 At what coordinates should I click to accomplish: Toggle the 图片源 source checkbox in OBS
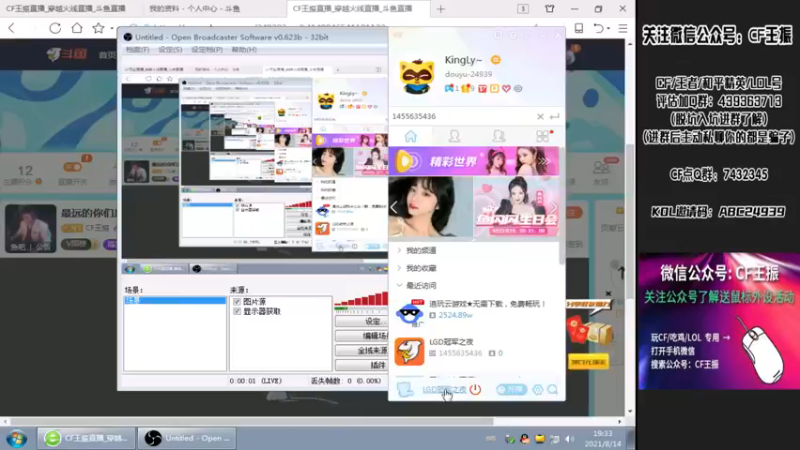237,302
